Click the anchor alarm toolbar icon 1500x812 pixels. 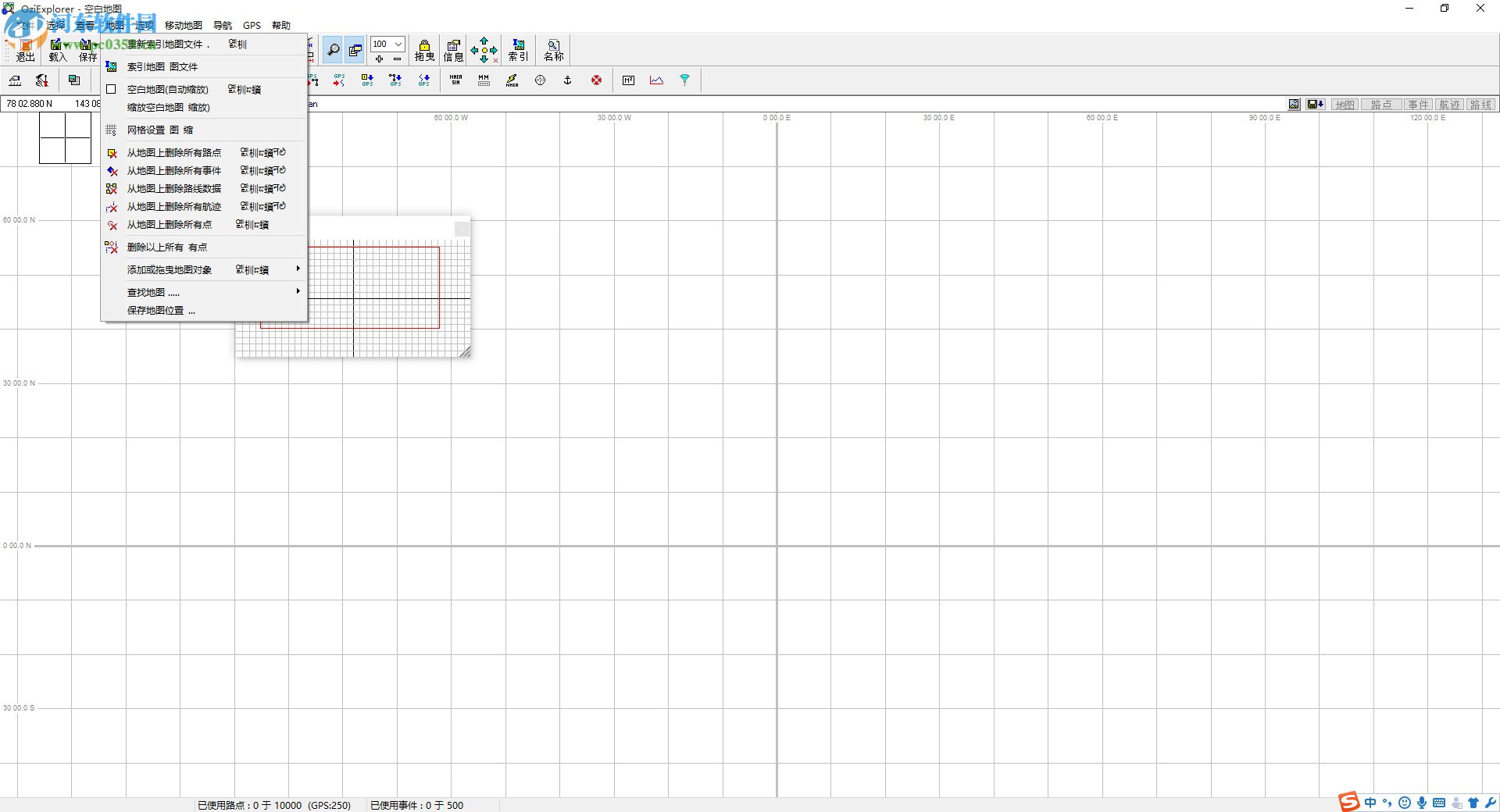(x=568, y=80)
